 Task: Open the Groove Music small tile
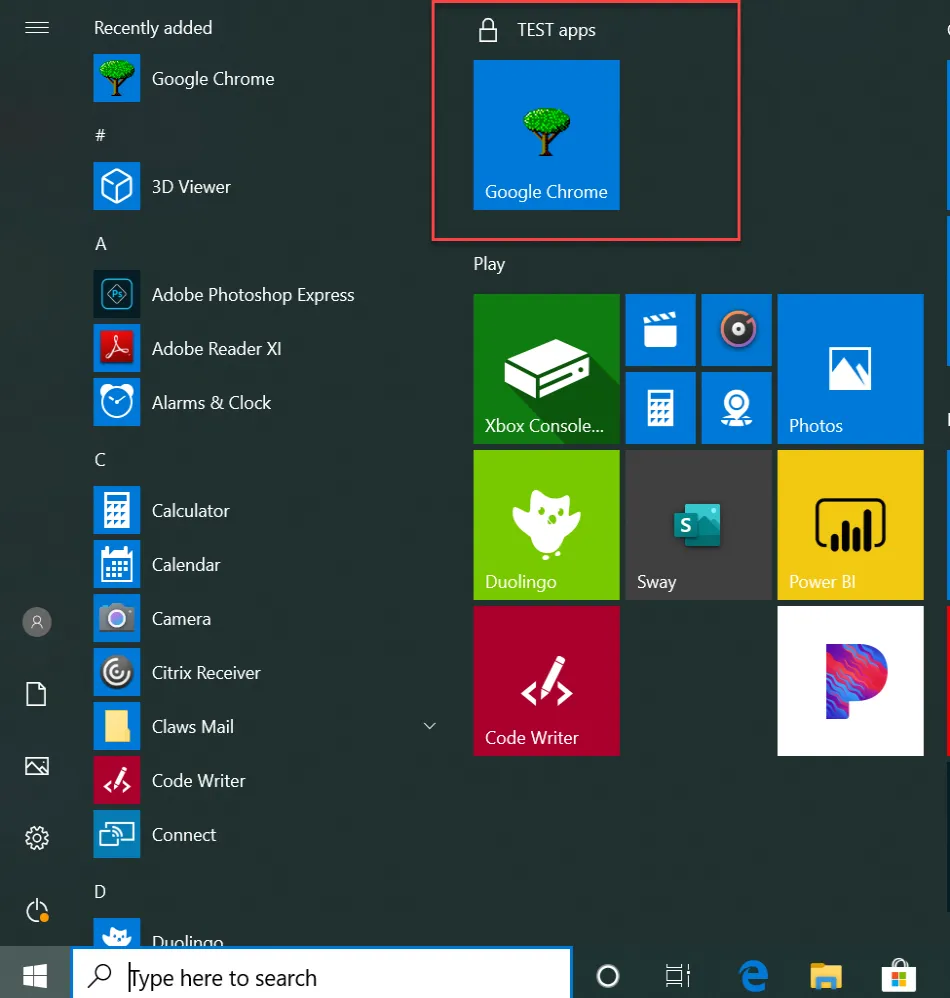tap(737, 330)
